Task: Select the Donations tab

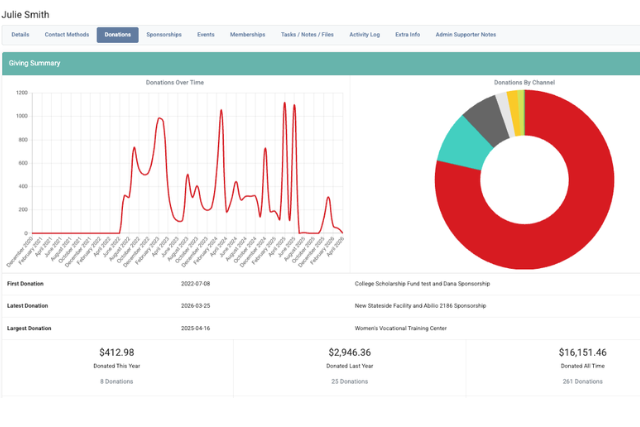Action: (x=117, y=35)
